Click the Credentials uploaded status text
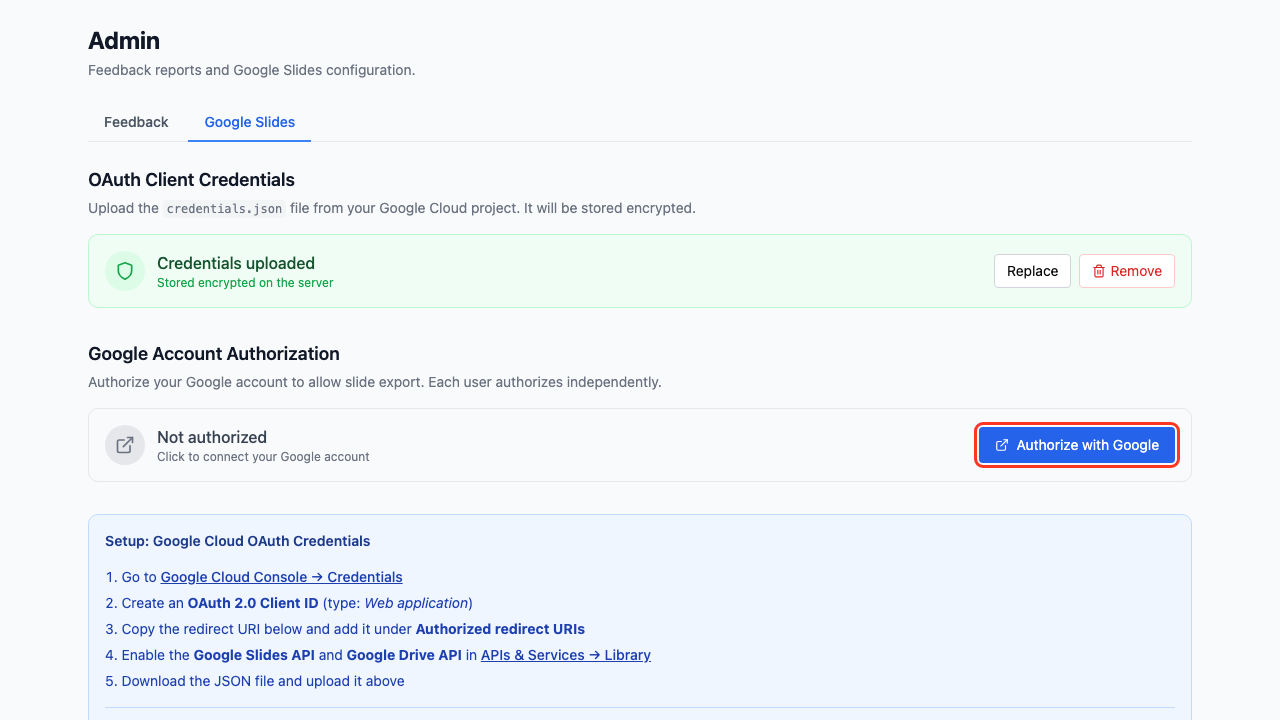This screenshot has height=720, width=1280. click(x=236, y=263)
